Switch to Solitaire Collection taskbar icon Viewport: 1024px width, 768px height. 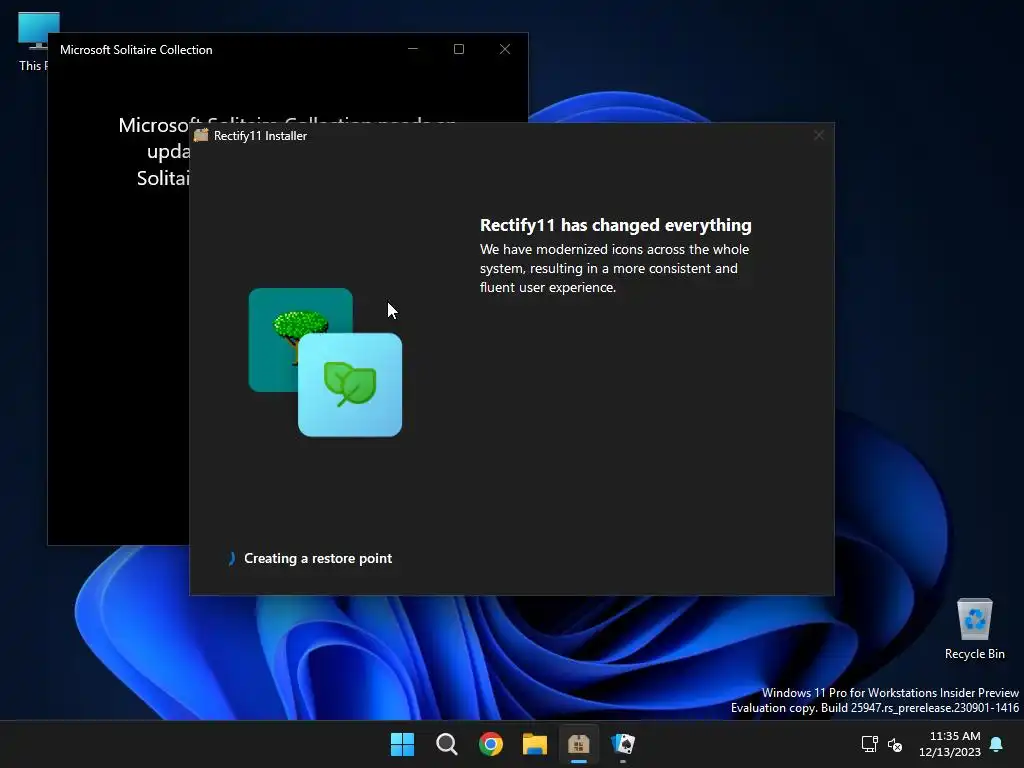622,744
